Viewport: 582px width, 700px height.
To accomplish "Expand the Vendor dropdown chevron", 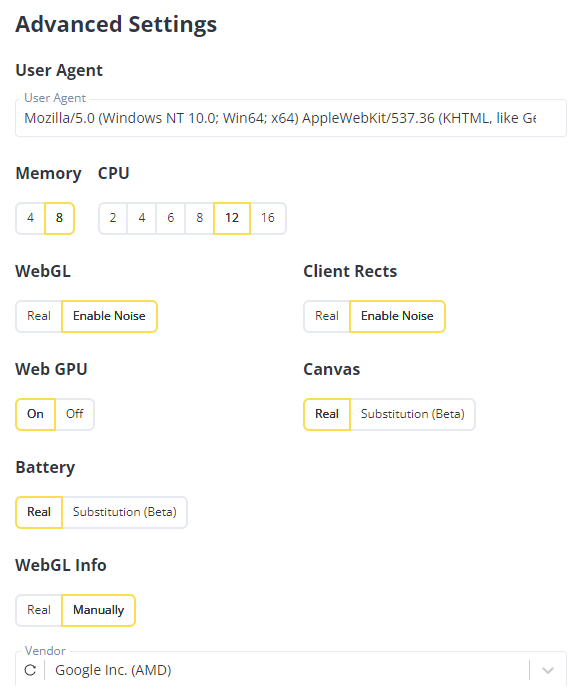I will 548,670.
